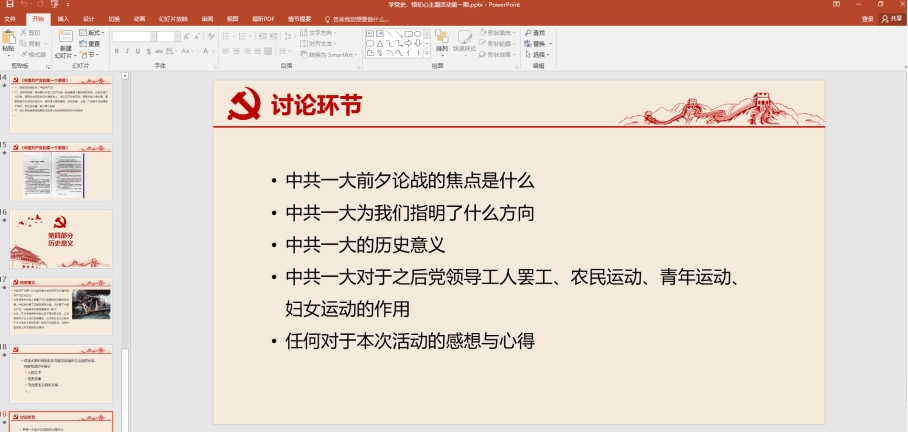Toggle Underline formatting
The image size is (908, 432).
pyautogui.click(x=138, y=51)
